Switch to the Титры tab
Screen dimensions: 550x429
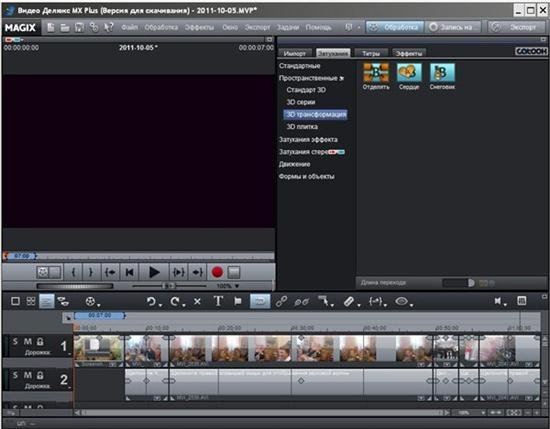[x=371, y=53]
